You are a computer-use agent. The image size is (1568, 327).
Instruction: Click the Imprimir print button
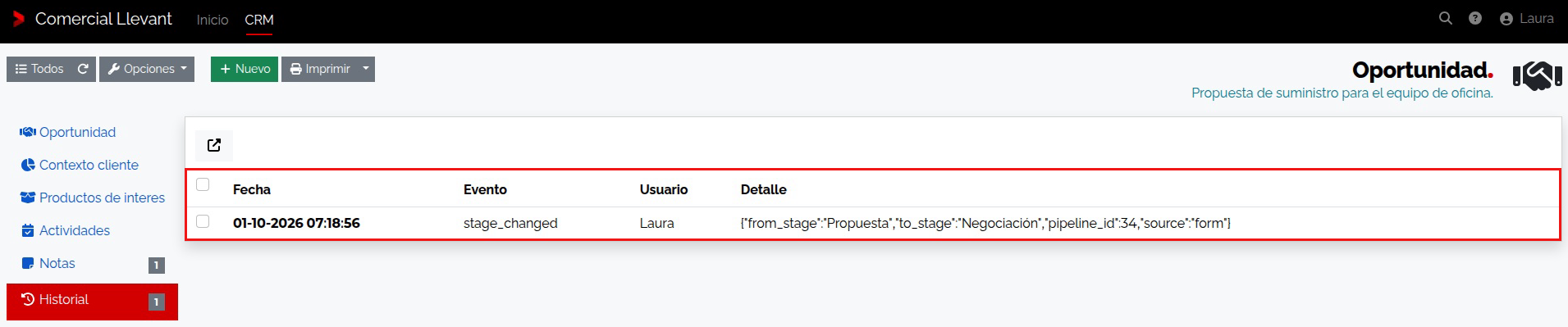(x=320, y=69)
